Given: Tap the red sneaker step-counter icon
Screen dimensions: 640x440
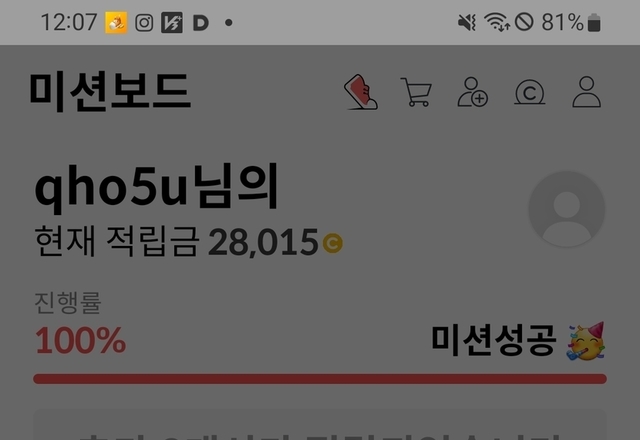Looking at the screenshot, I should [361, 92].
